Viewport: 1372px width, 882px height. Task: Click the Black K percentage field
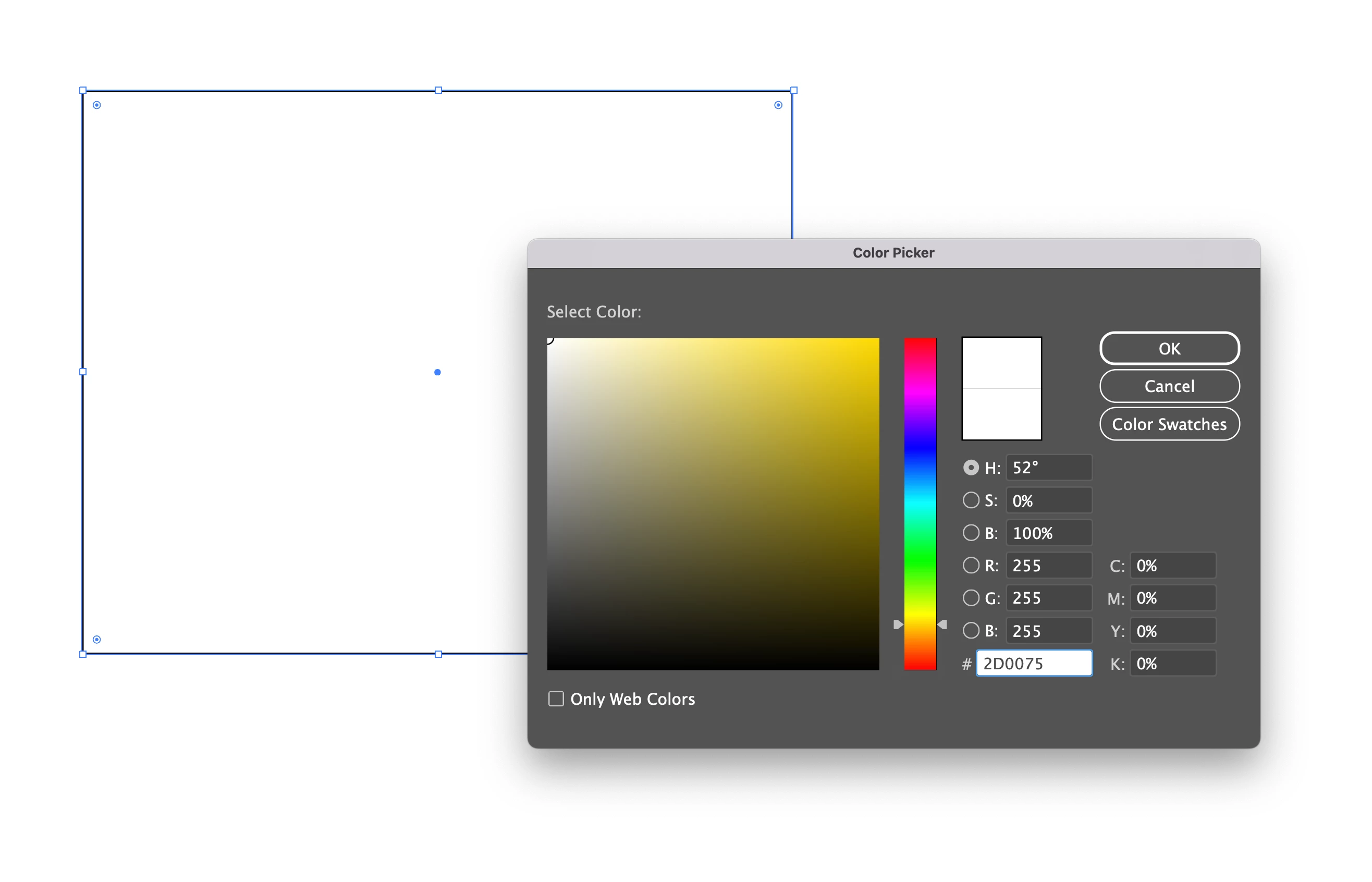(x=1172, y=663)
